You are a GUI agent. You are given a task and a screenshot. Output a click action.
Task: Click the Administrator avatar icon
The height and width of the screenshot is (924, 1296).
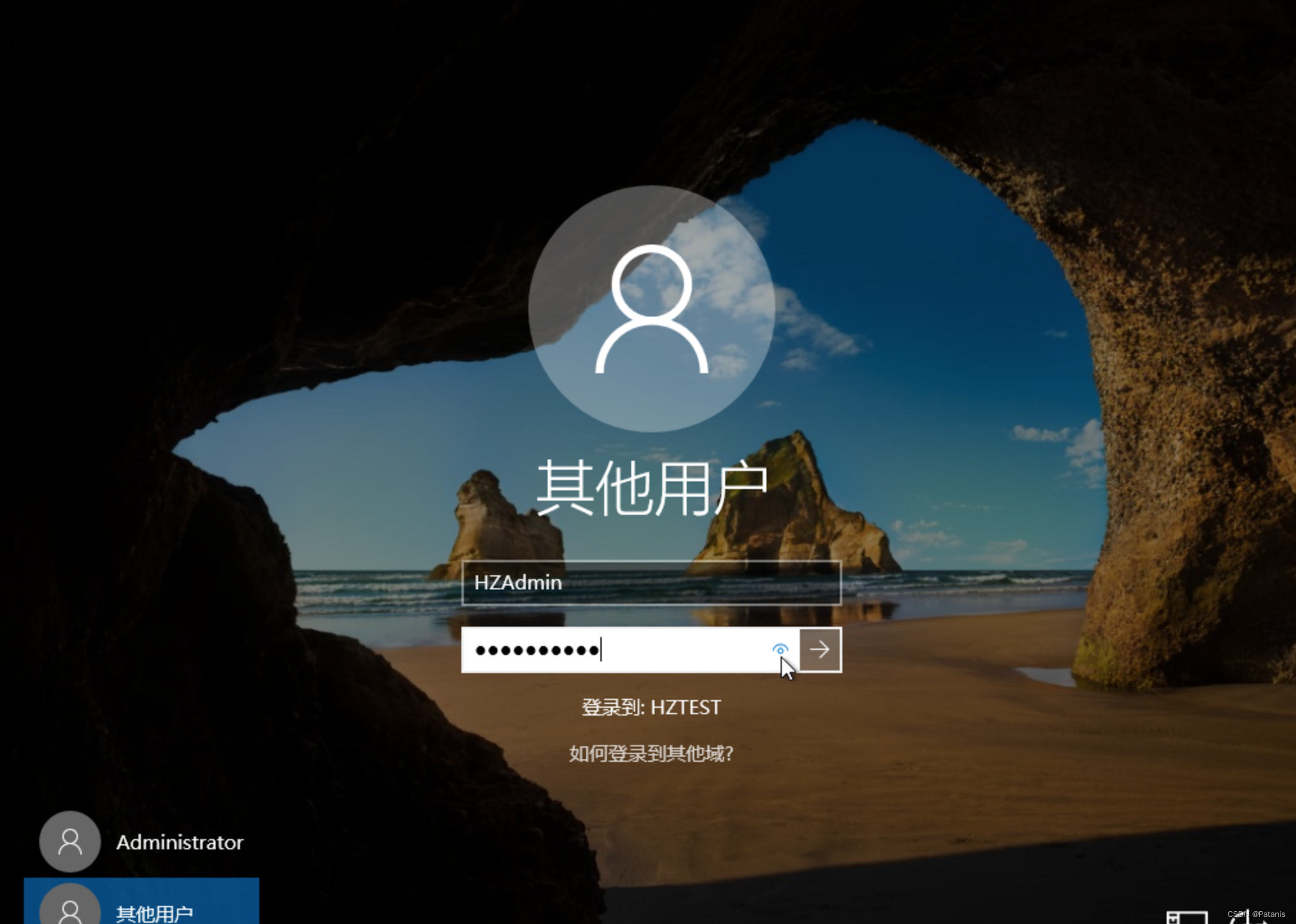coord(69,841)
